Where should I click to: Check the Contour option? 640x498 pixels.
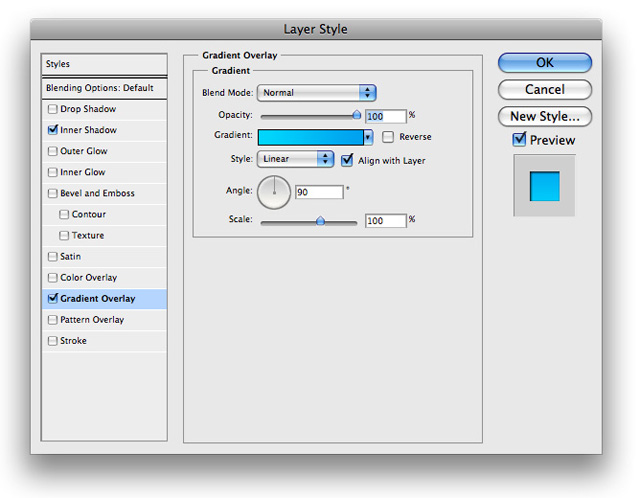64,214
